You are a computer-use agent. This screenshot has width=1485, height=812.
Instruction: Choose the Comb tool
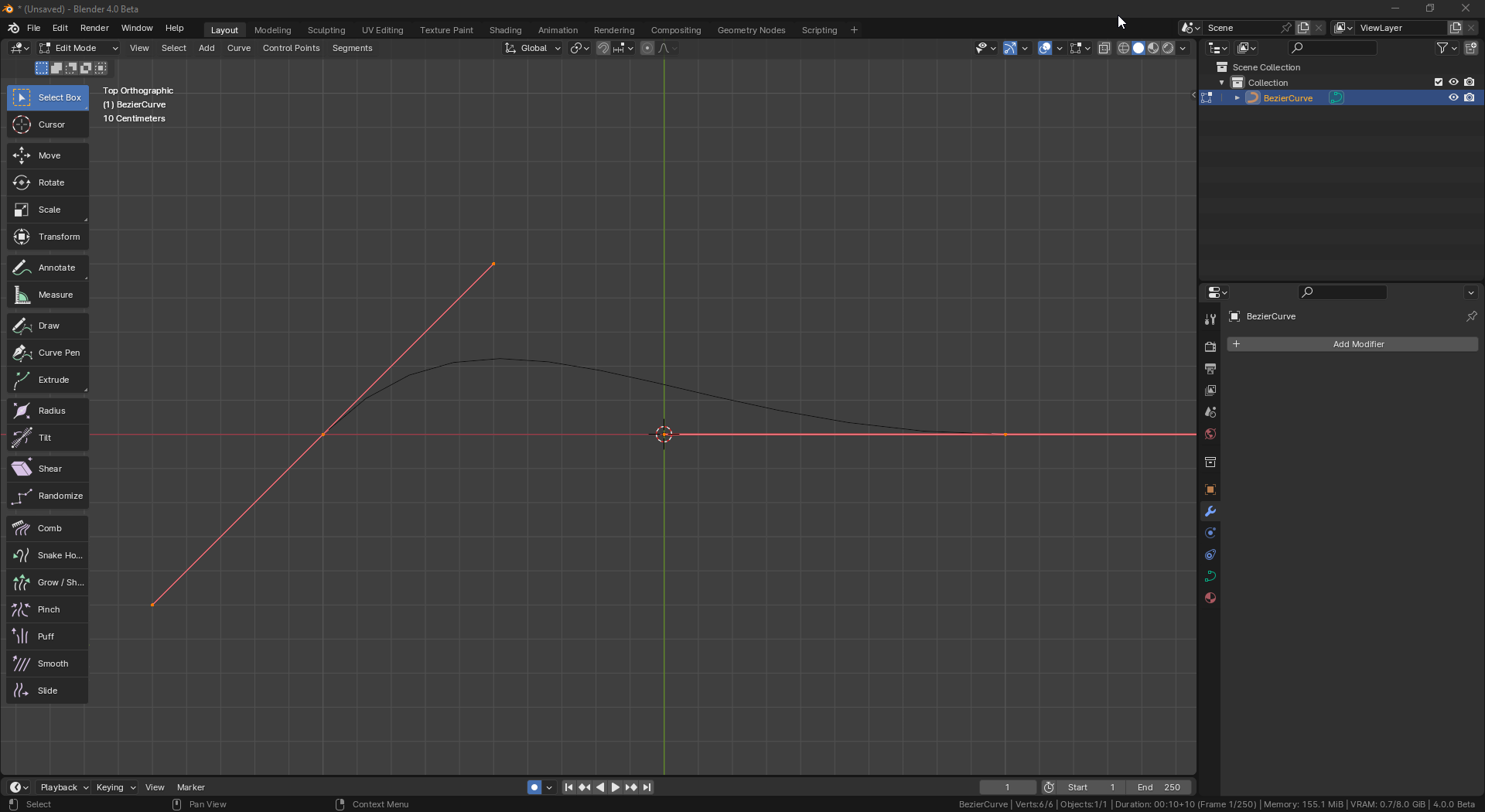pyautogui.click(x=48, y=528)
